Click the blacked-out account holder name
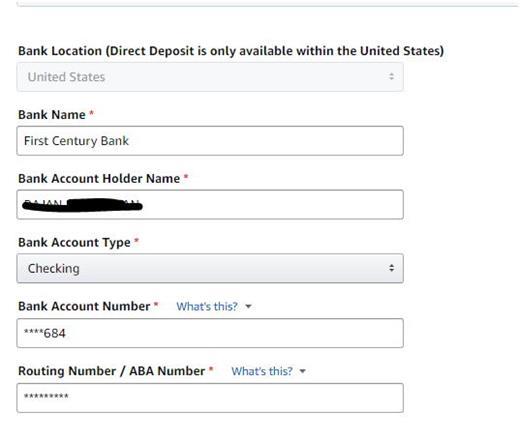 coord(82,205)
